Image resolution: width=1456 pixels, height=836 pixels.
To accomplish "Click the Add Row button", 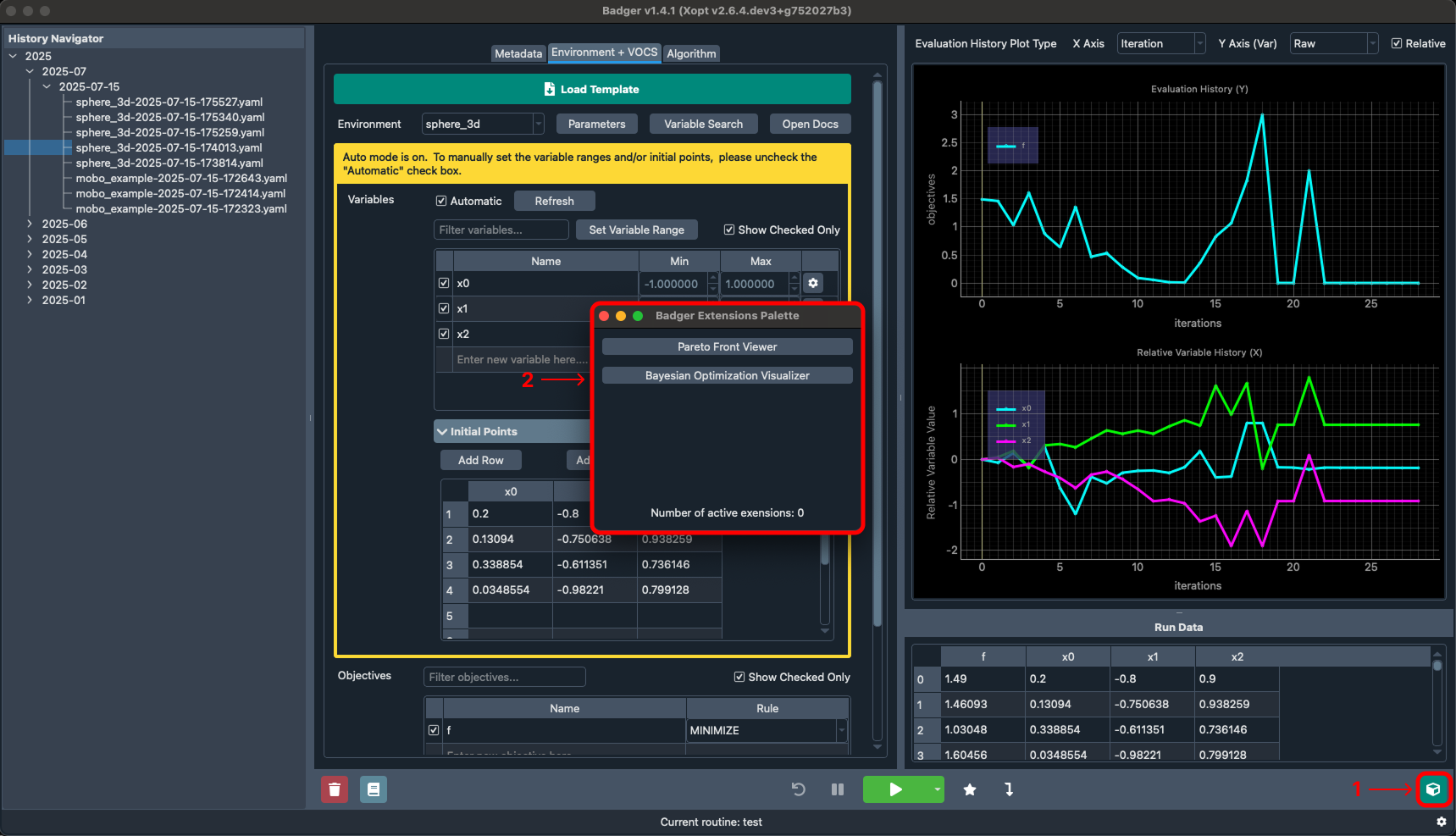I will [x=480, y=460].
